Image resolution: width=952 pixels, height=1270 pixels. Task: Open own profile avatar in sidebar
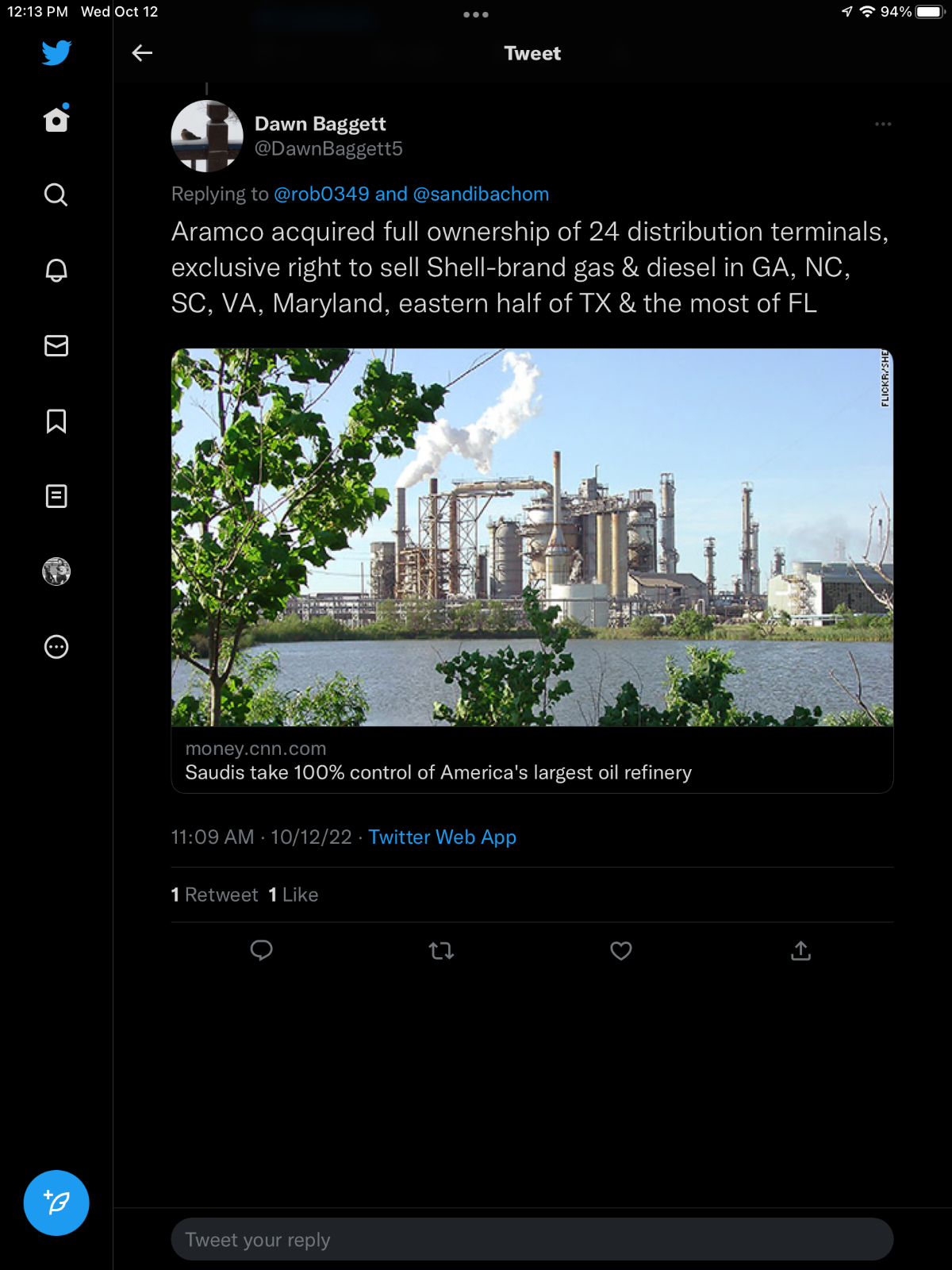point(56,571)
